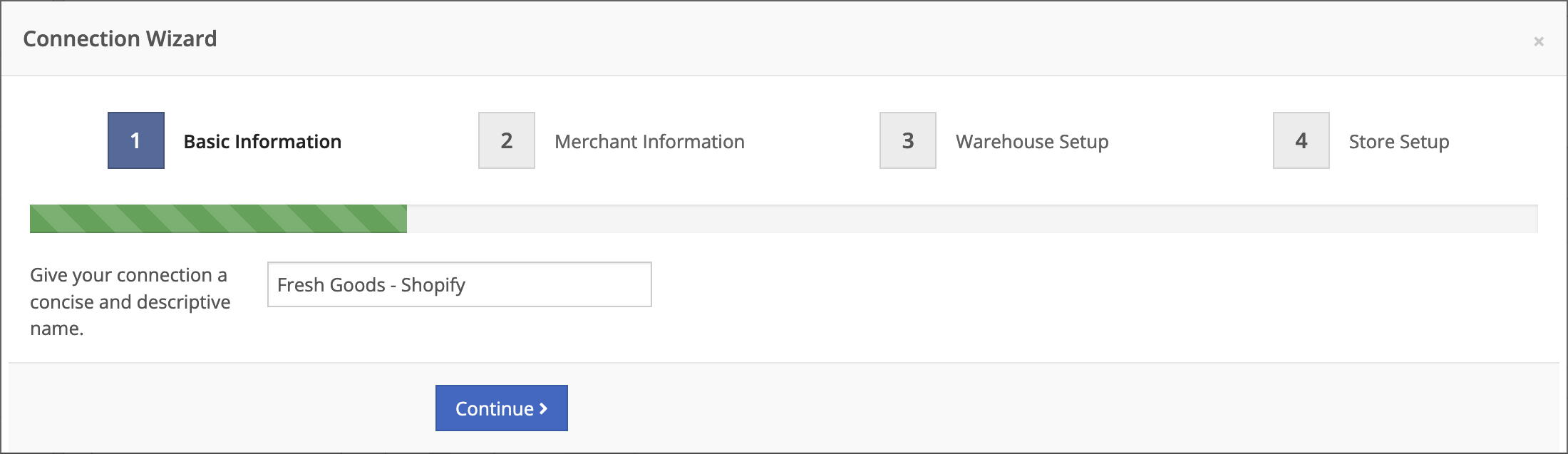The width and height of the screenshot is (1568, 454).
Task: Close the Connection Wizard dialog
Action: tap(1539, 41)
